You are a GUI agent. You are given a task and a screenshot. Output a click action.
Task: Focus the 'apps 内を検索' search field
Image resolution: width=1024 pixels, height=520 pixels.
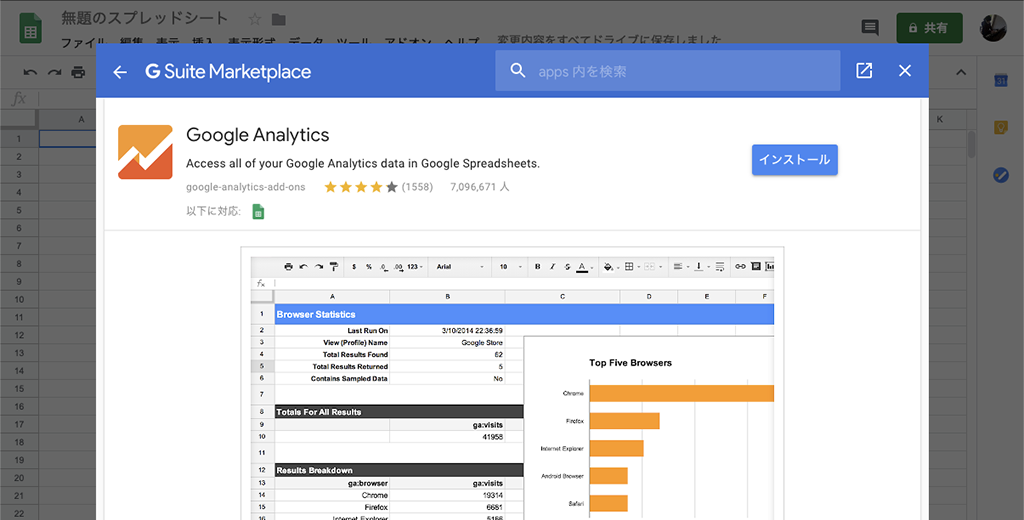[667, 71]
